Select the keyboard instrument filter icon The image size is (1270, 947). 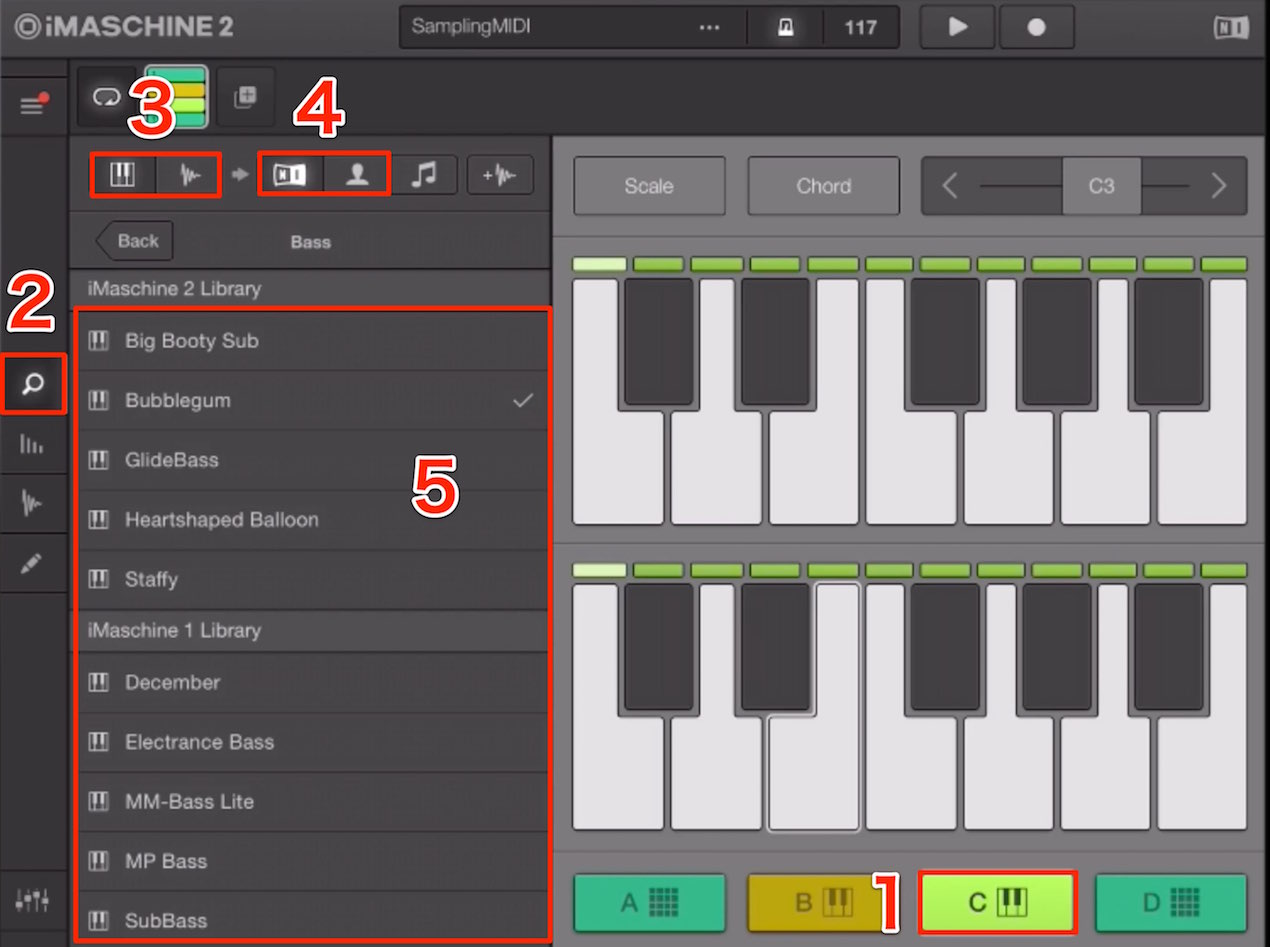point(122,176)
